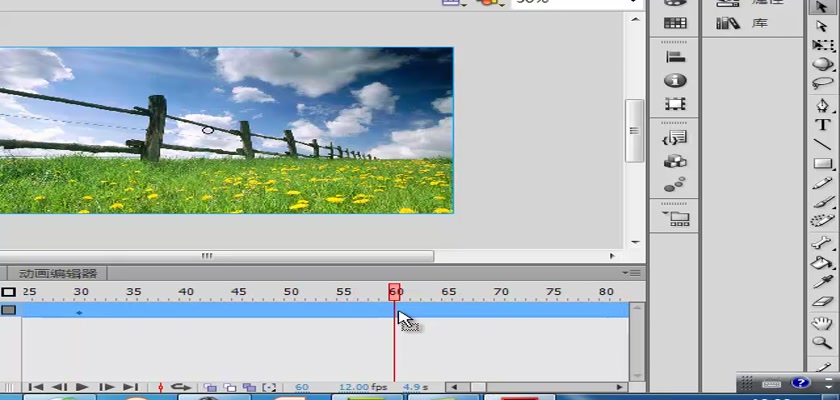Open the Align panel icon
Viewport: 840px width, 400px height.
[x=674, y=57]
